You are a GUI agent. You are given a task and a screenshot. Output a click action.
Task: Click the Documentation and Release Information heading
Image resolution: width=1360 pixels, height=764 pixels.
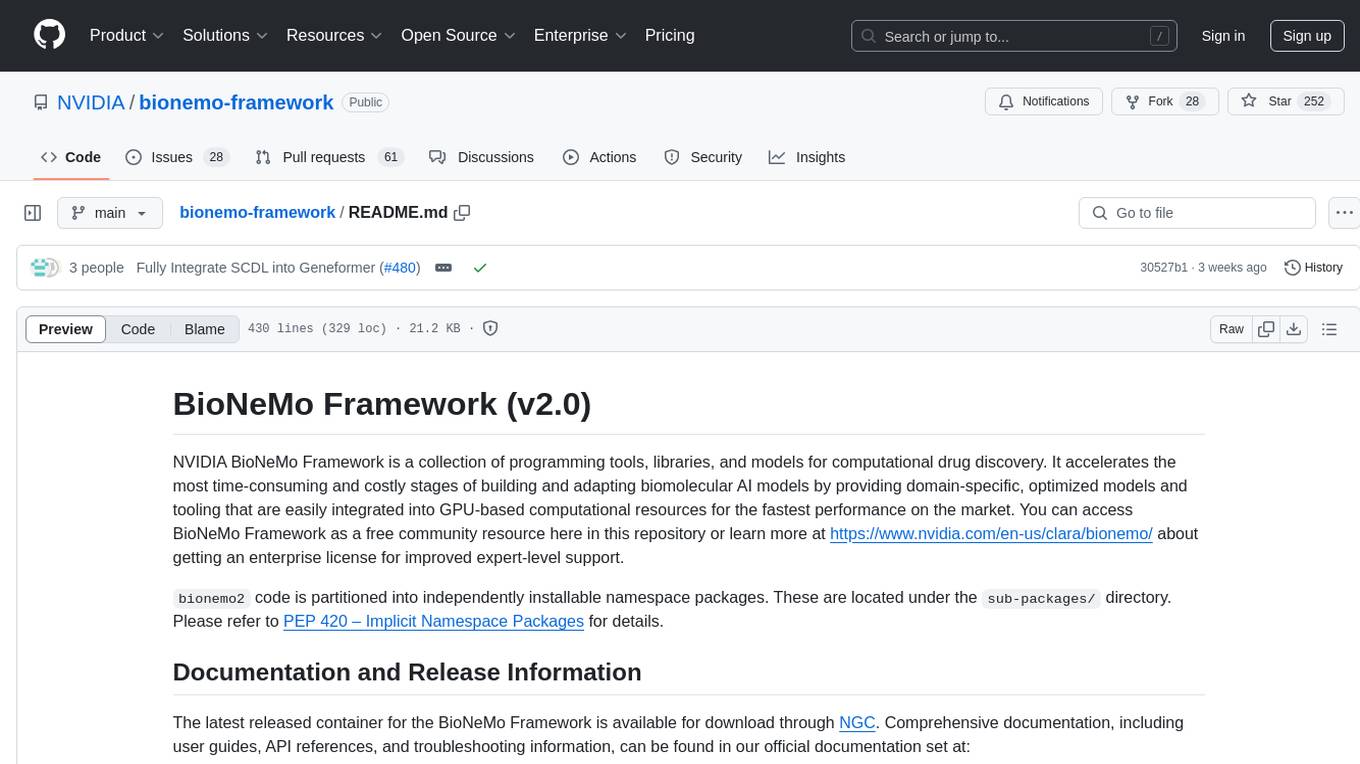coord(407,672)
